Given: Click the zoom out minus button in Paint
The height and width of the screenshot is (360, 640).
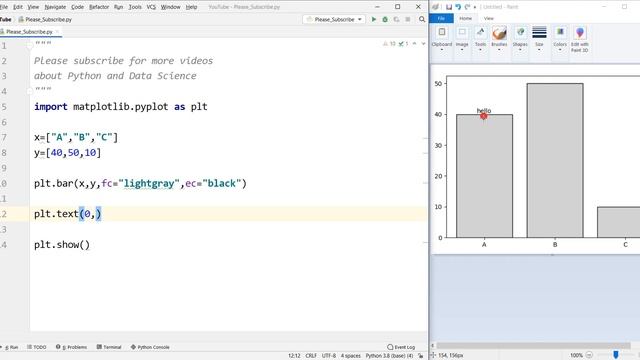Looking at the screenshot, I should (589, 355).
